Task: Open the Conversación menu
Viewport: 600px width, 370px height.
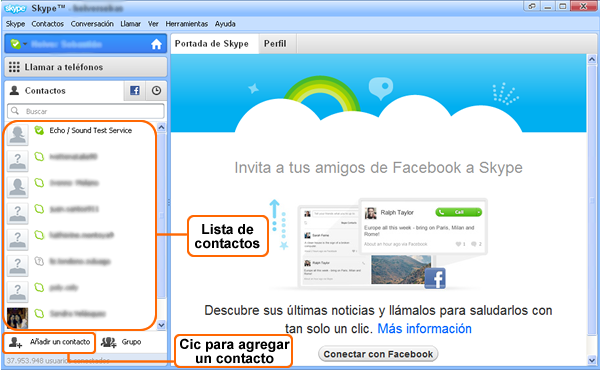Action: click(92, 24)
